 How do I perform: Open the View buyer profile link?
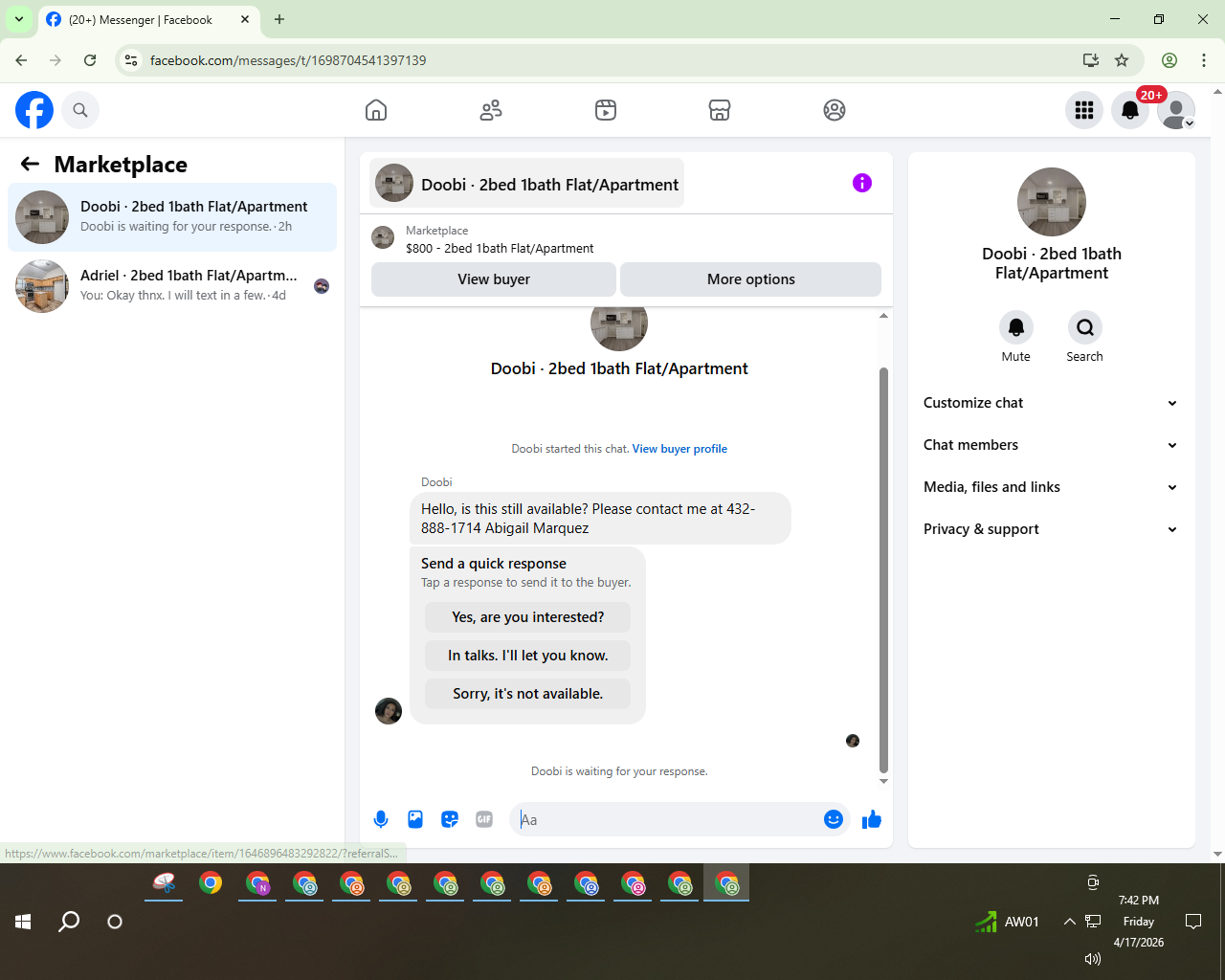pyautogui.click(x=679, y=449)
